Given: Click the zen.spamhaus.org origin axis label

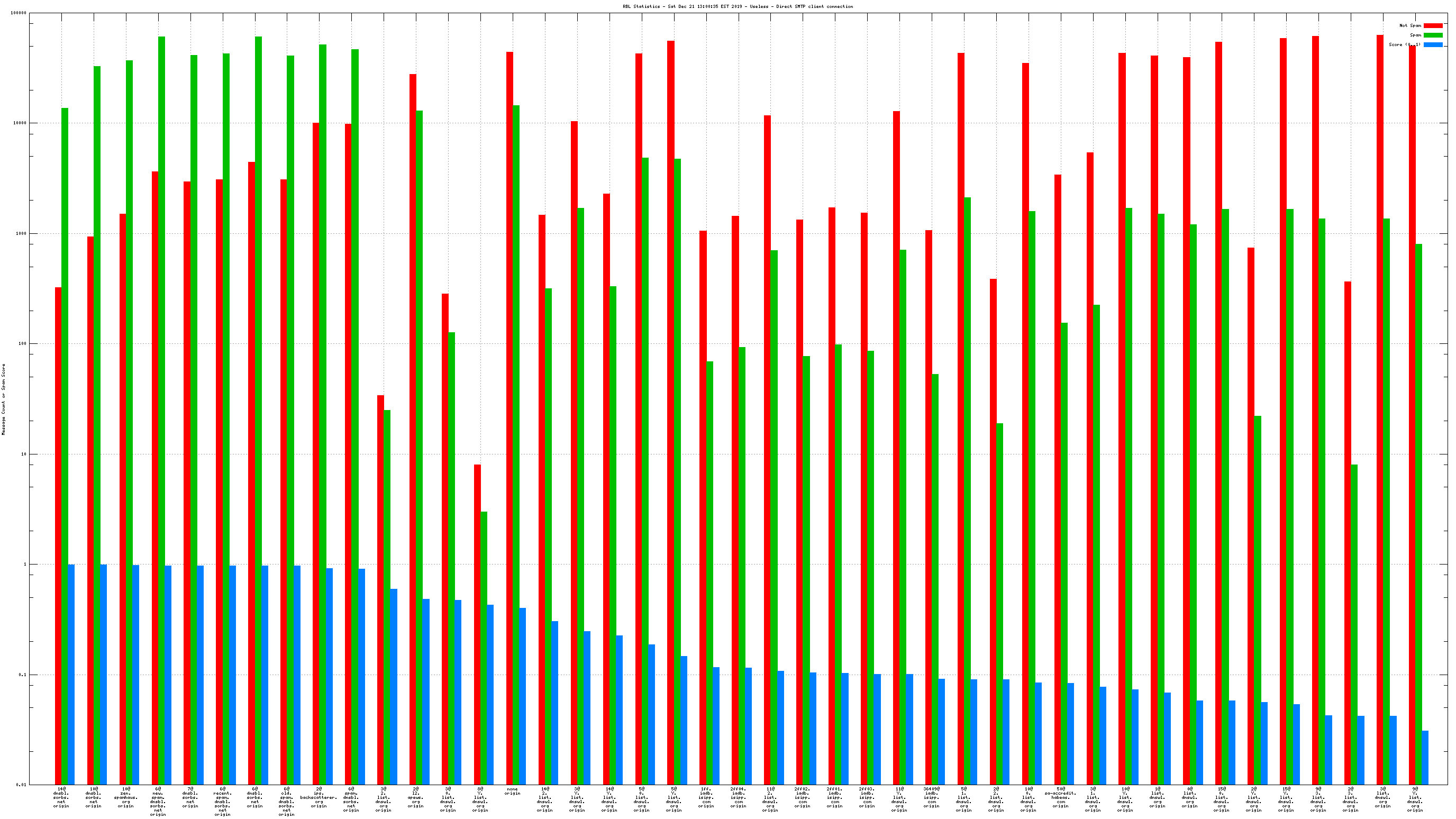Looking at the screenshot, I should 125,797.
